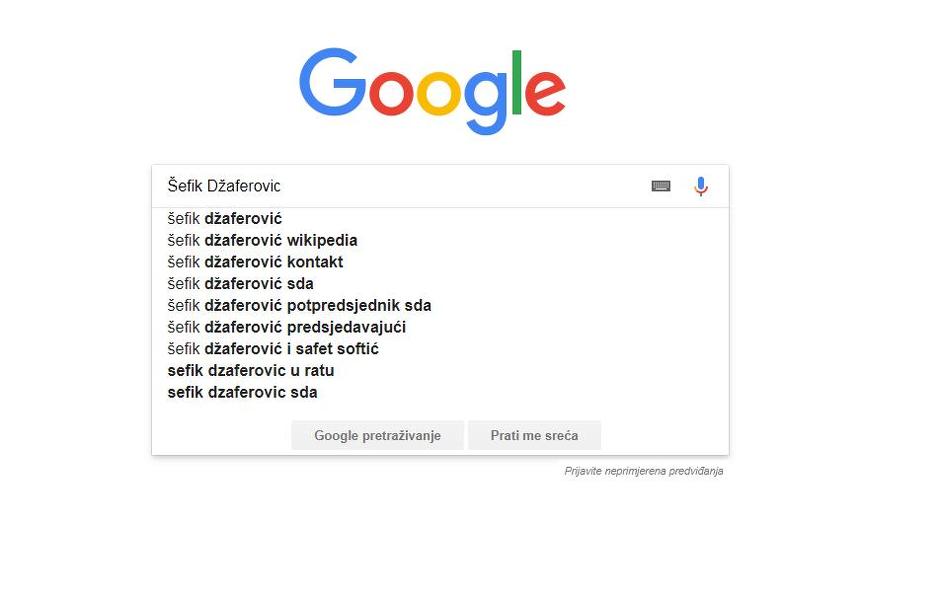Pick the "šefik džaferović i safet softić" suggestion
This screenshot has width=938, height=598.
tap(273, 349)
